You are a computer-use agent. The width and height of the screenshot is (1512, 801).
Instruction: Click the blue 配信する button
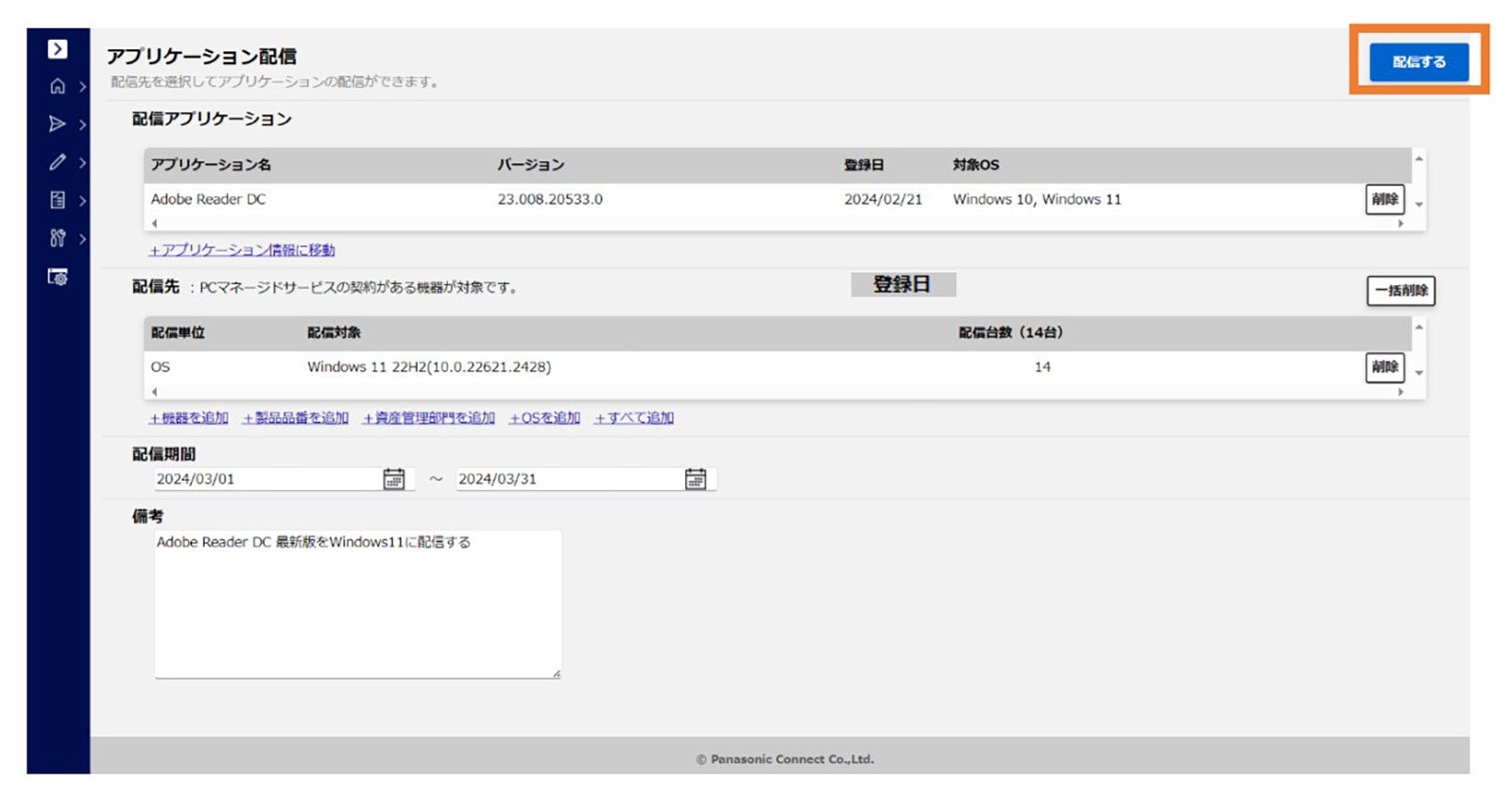[1418, 61]
